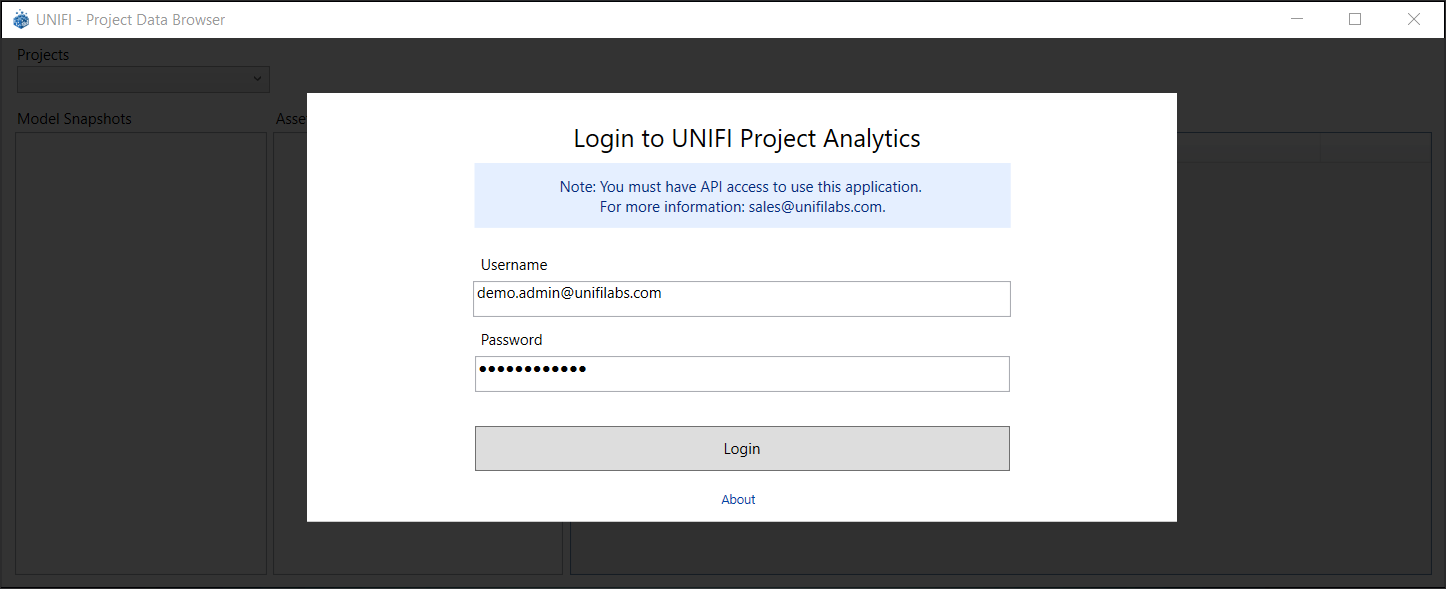Screen dimensions: 1446x589
Task: Click the Projects label
Action: click(x=43, y=55)
